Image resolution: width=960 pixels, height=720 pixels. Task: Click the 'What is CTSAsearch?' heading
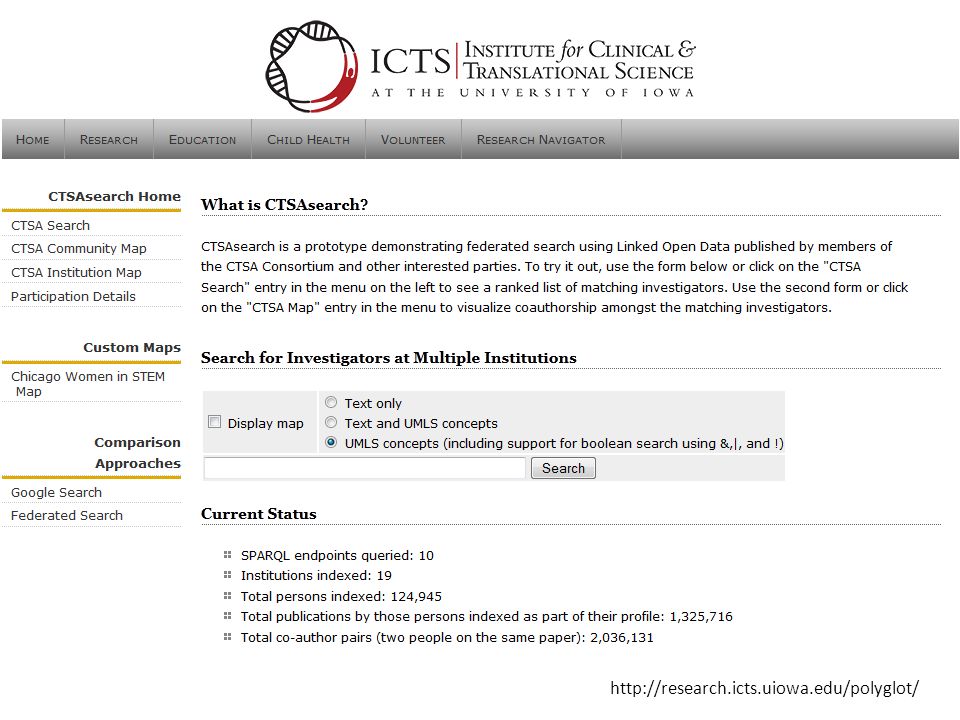coord(285,204)
